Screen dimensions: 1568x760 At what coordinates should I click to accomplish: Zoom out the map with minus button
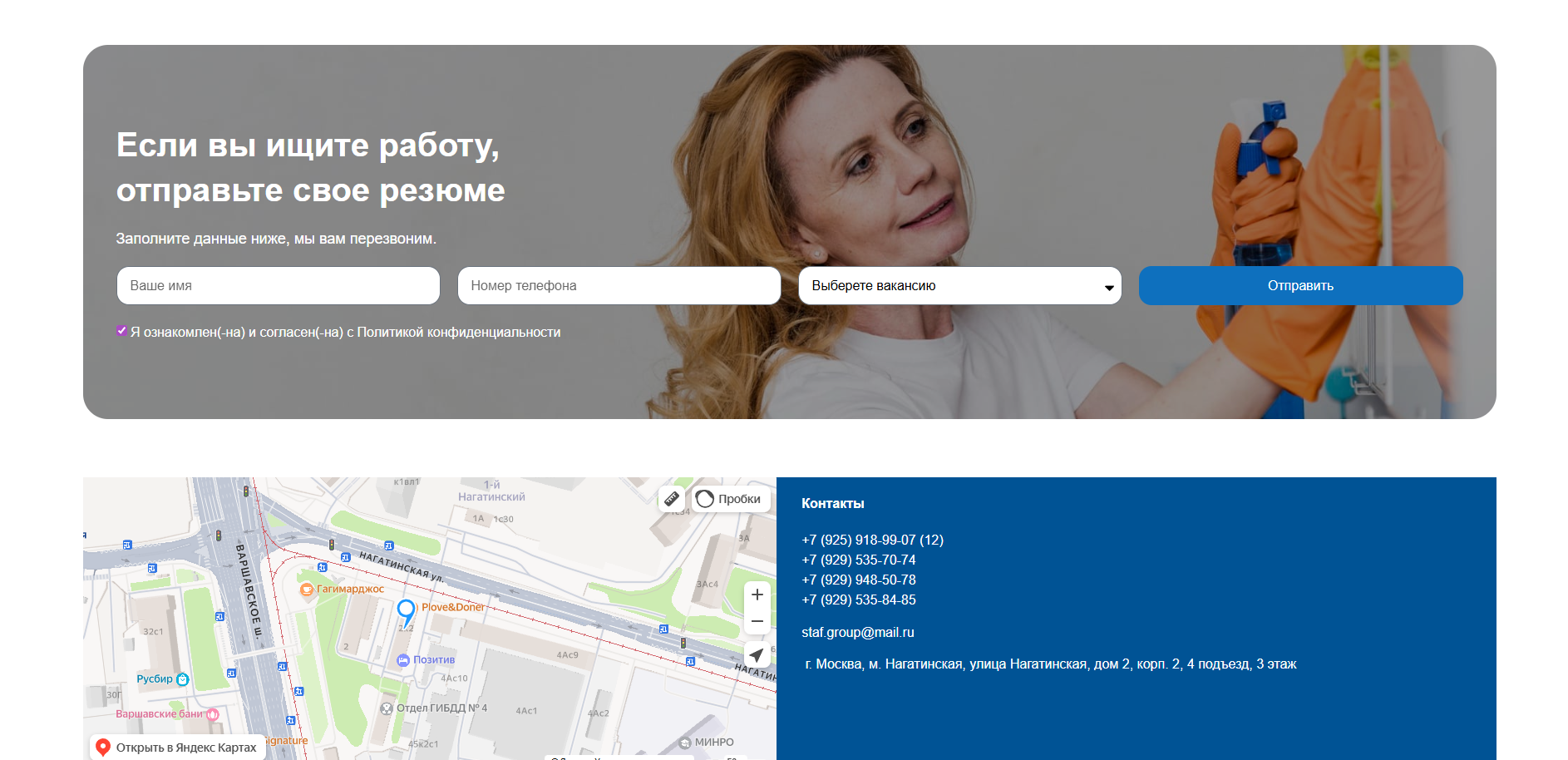(757, 621)
